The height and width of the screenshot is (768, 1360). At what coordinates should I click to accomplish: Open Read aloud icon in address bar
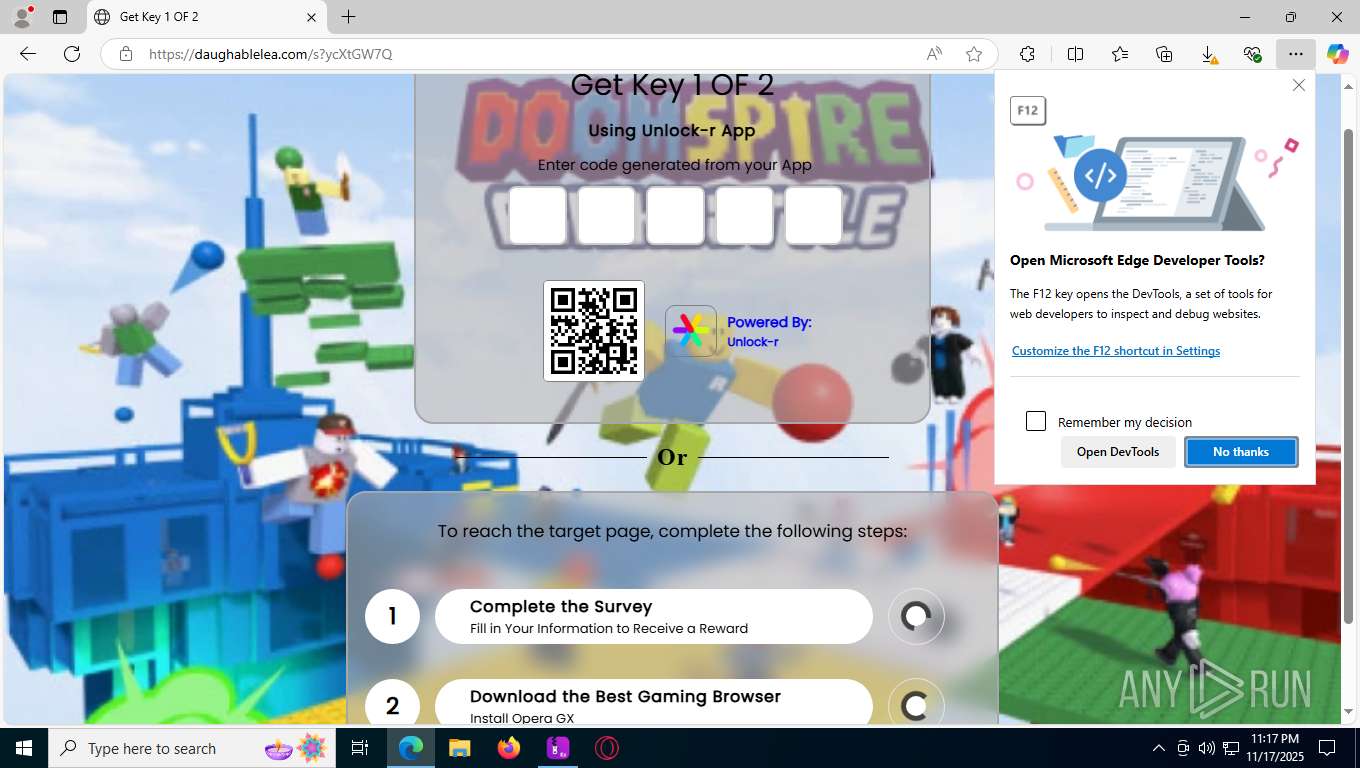click(934, 54)
